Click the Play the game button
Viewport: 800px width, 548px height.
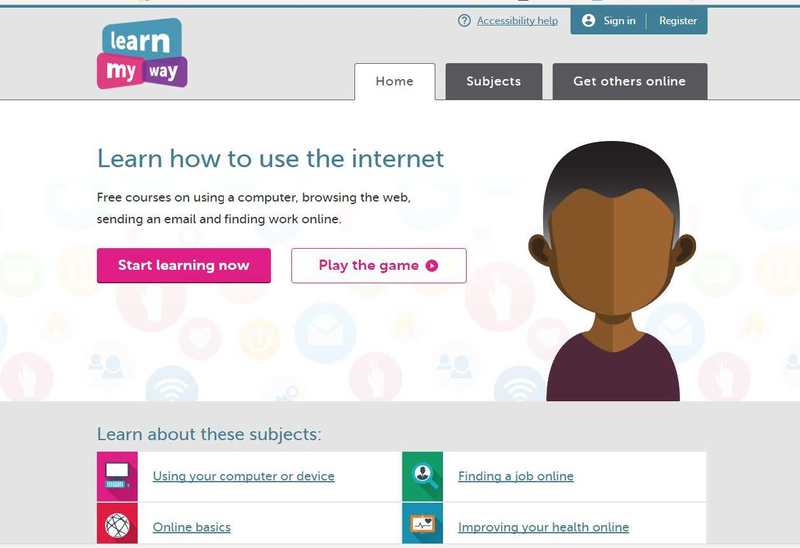point(379,265)
